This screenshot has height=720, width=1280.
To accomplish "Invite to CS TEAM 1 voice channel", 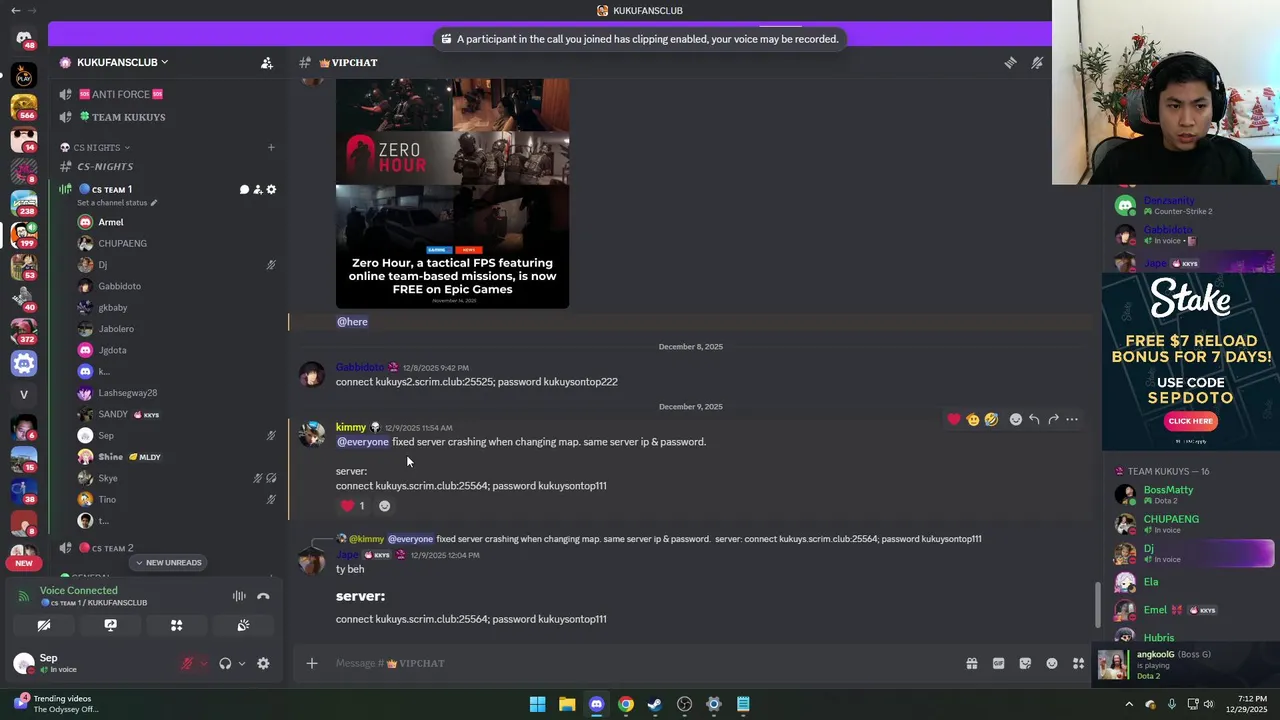I will point(257,189).
